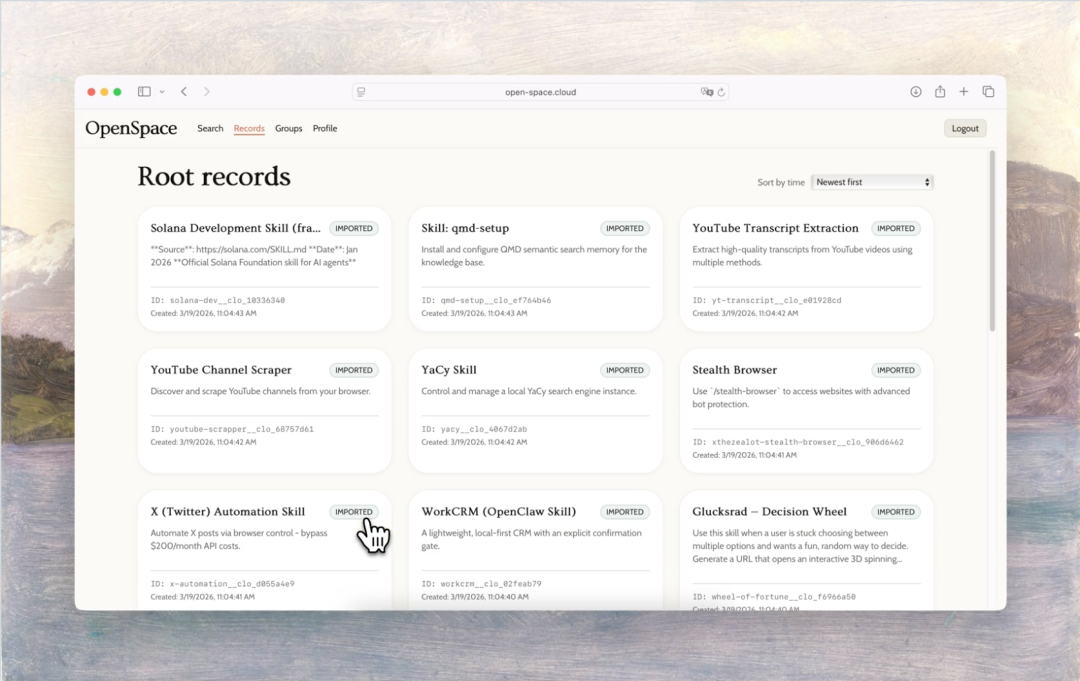This screenshot has width=1080, height=681.
Task: Go forward with the forward arrow
Action: pos(207,92)
